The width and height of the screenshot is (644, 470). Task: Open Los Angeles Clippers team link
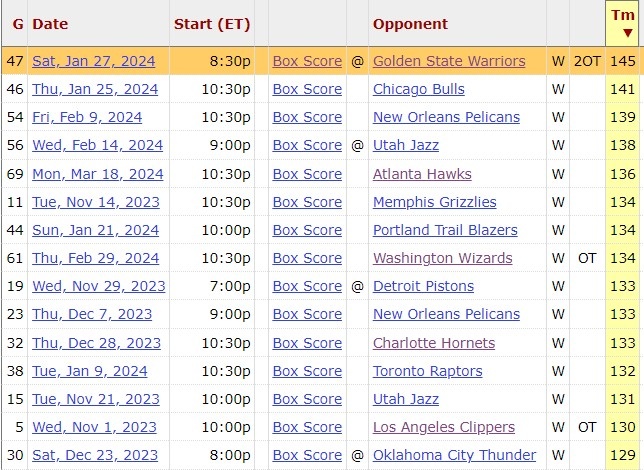point(443,427)
